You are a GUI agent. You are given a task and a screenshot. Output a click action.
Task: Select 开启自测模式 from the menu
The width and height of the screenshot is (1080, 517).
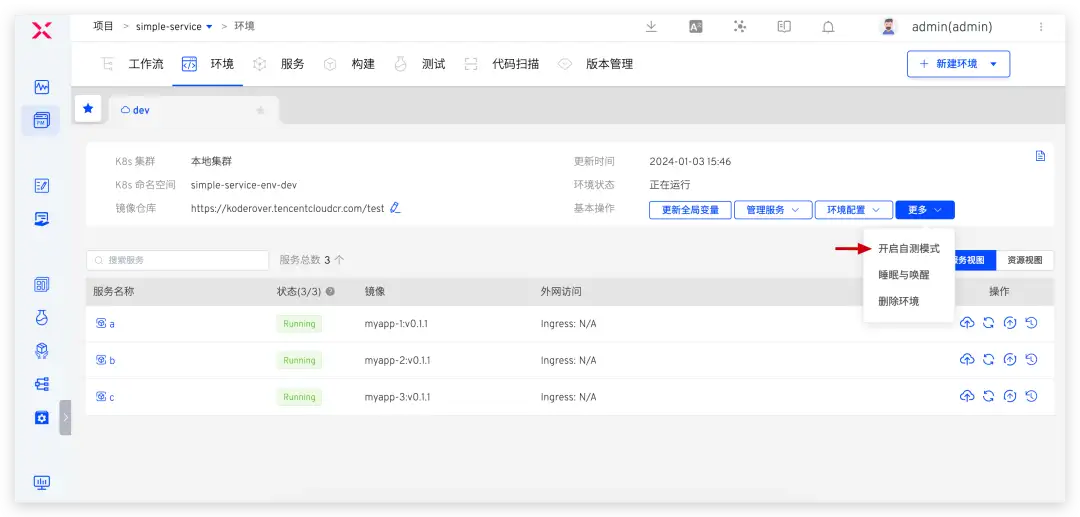click(x=908, y=248)
